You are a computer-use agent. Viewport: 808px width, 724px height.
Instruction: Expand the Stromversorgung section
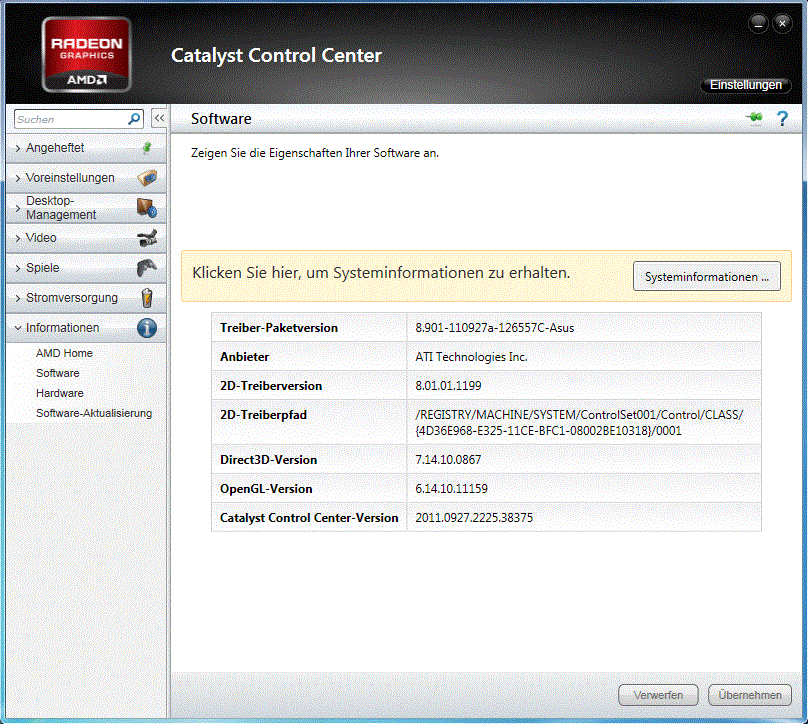click(x=86, y=298)
